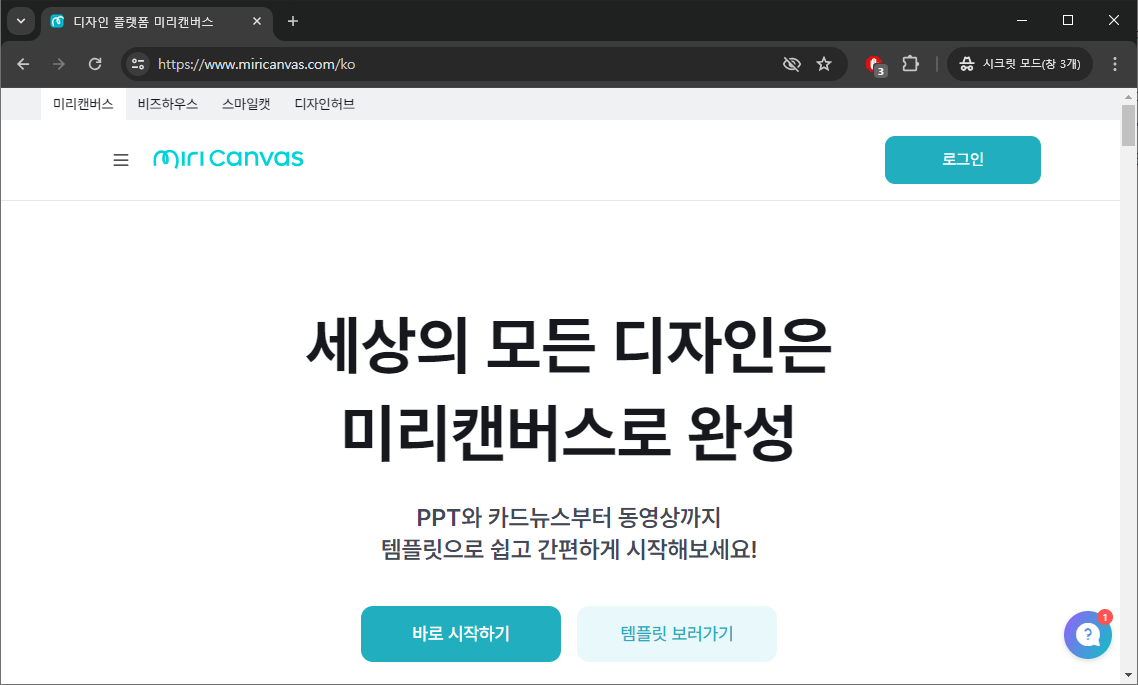Click the text 미리캔버스로 완성
1138x685 pixels.
(x=568, y=432)
